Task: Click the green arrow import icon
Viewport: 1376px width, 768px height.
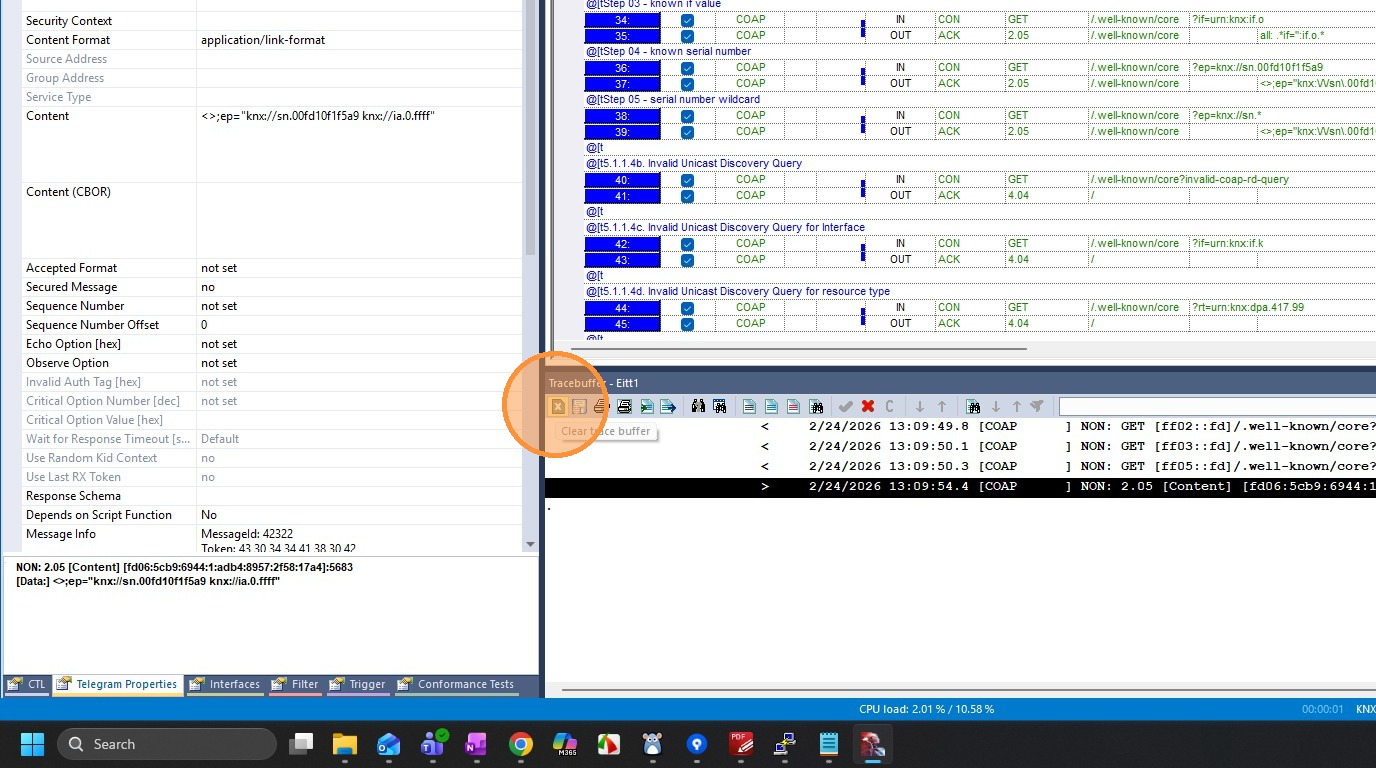Action: coord(647,406)
